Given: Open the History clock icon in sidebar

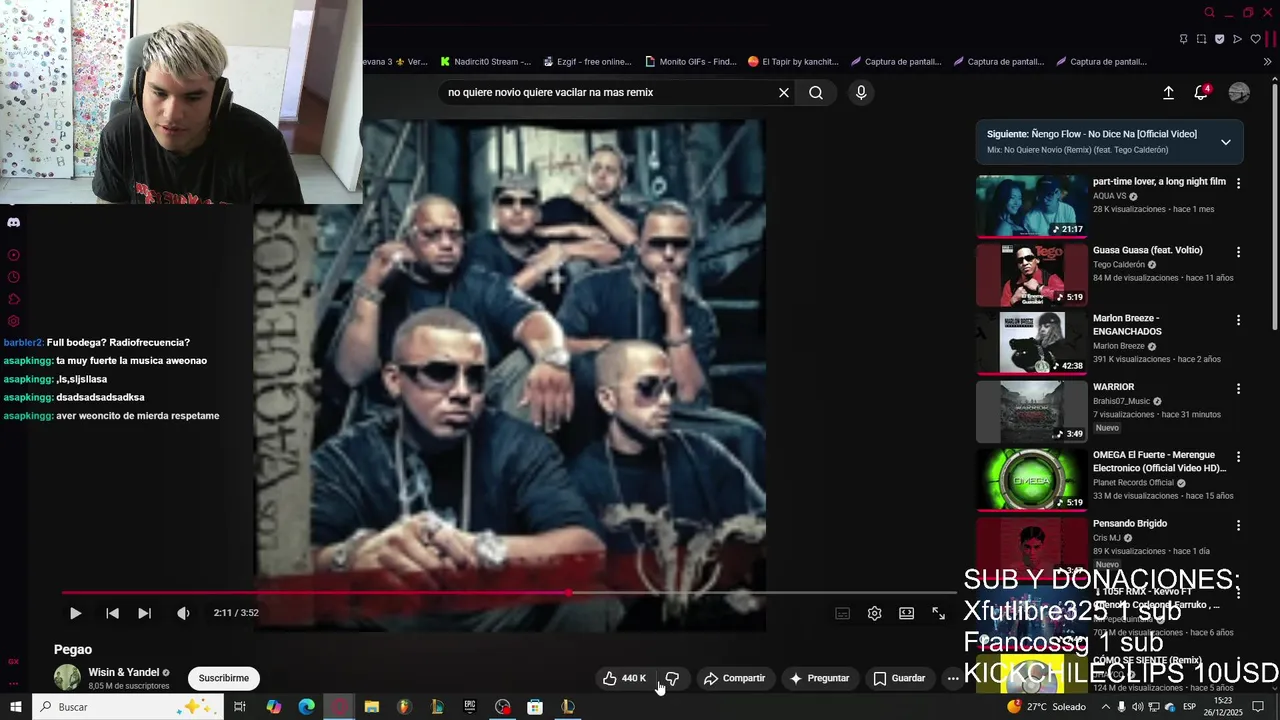Looking at the screenshot, I should point(14,277).
